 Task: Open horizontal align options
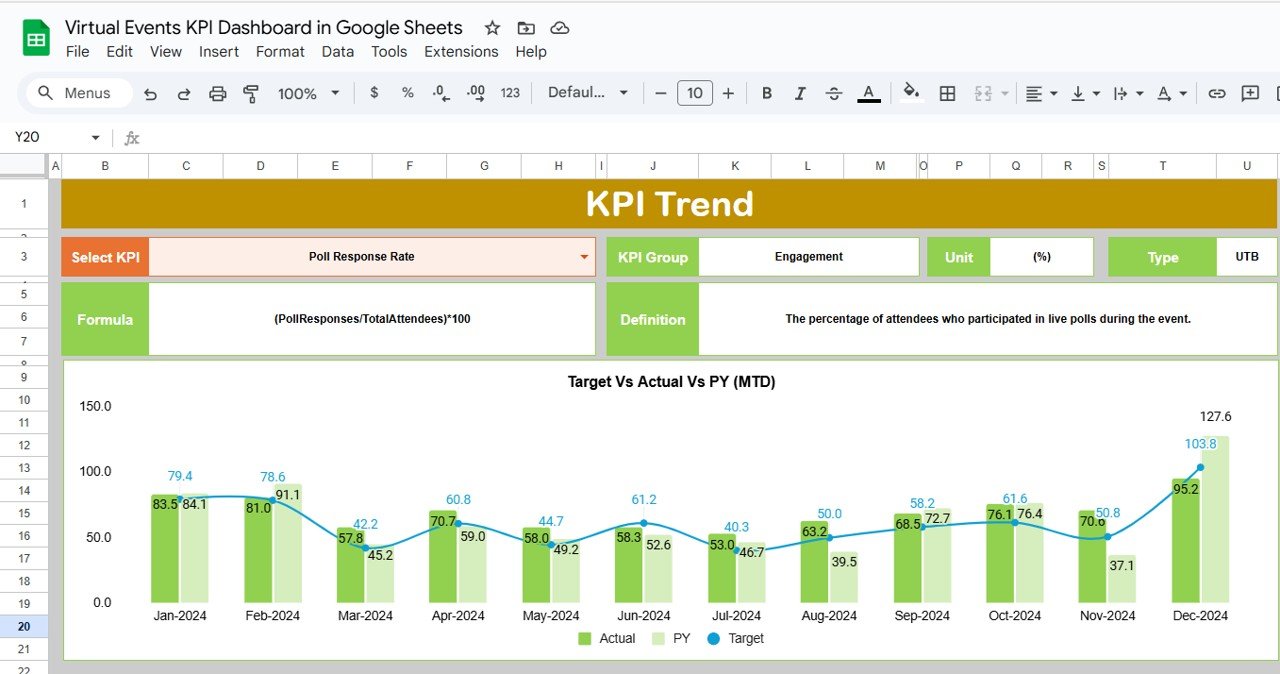(x=1039, y=93)
